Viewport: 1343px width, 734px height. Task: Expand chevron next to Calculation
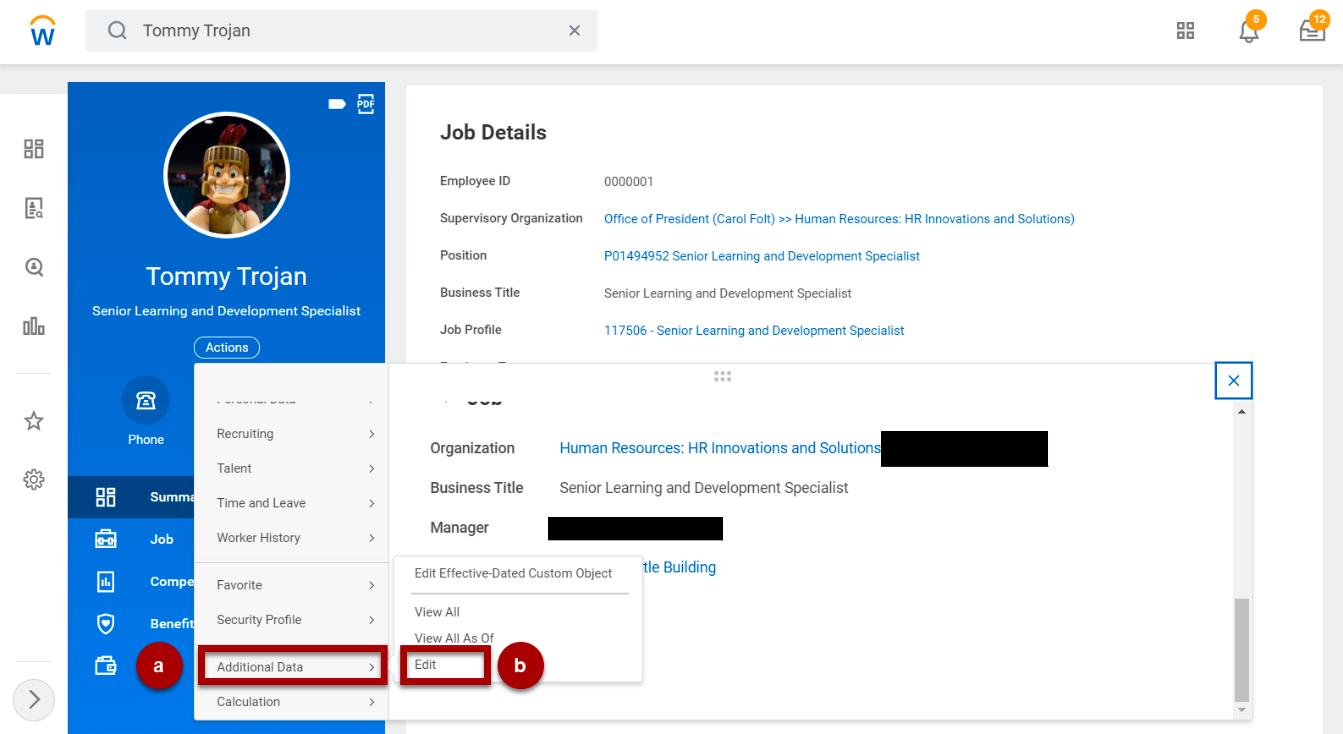point(371,701)
